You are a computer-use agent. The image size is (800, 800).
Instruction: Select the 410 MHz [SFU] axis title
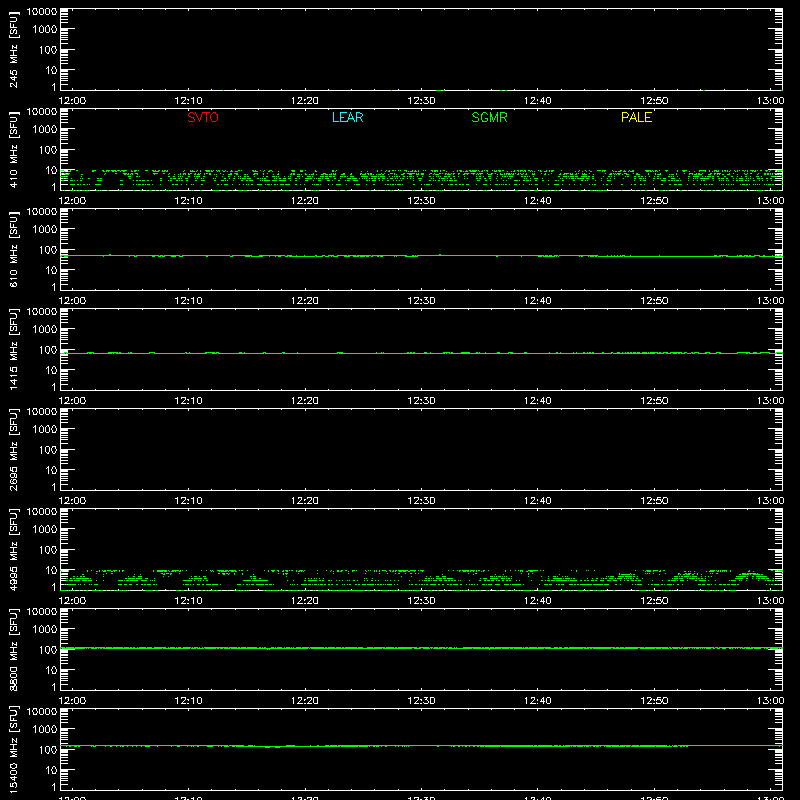coord(14,150)
